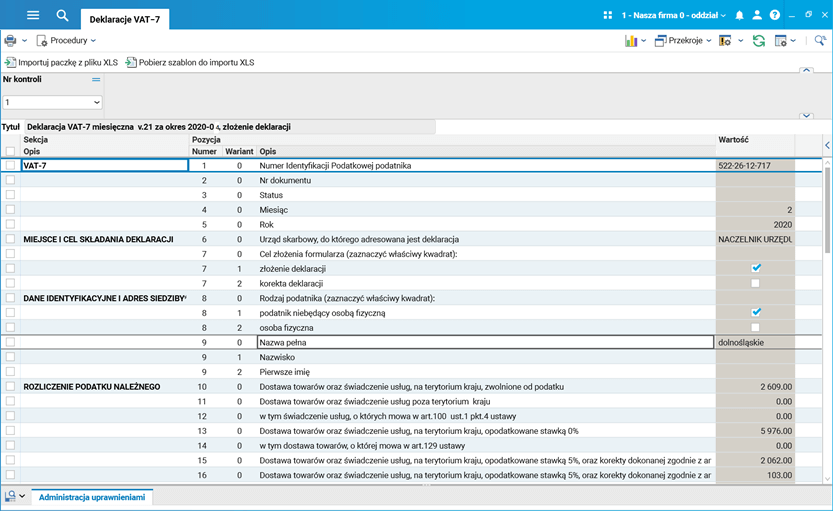Open the hamburger main menu
The width and height of the screenshot is (833, 511).
click(x=33, y=16)
